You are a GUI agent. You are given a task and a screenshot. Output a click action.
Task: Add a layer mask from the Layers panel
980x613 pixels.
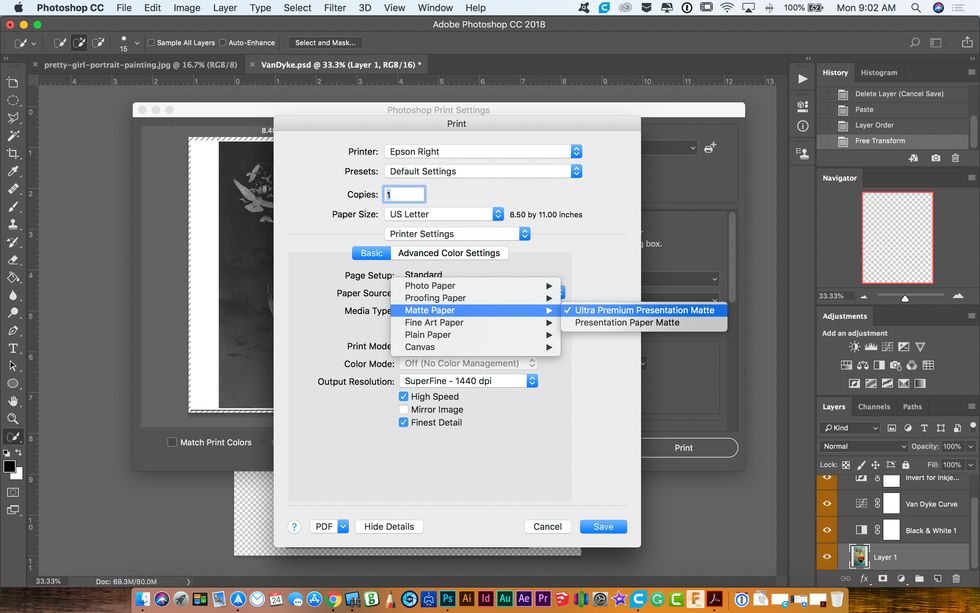[x=883, y=577]
